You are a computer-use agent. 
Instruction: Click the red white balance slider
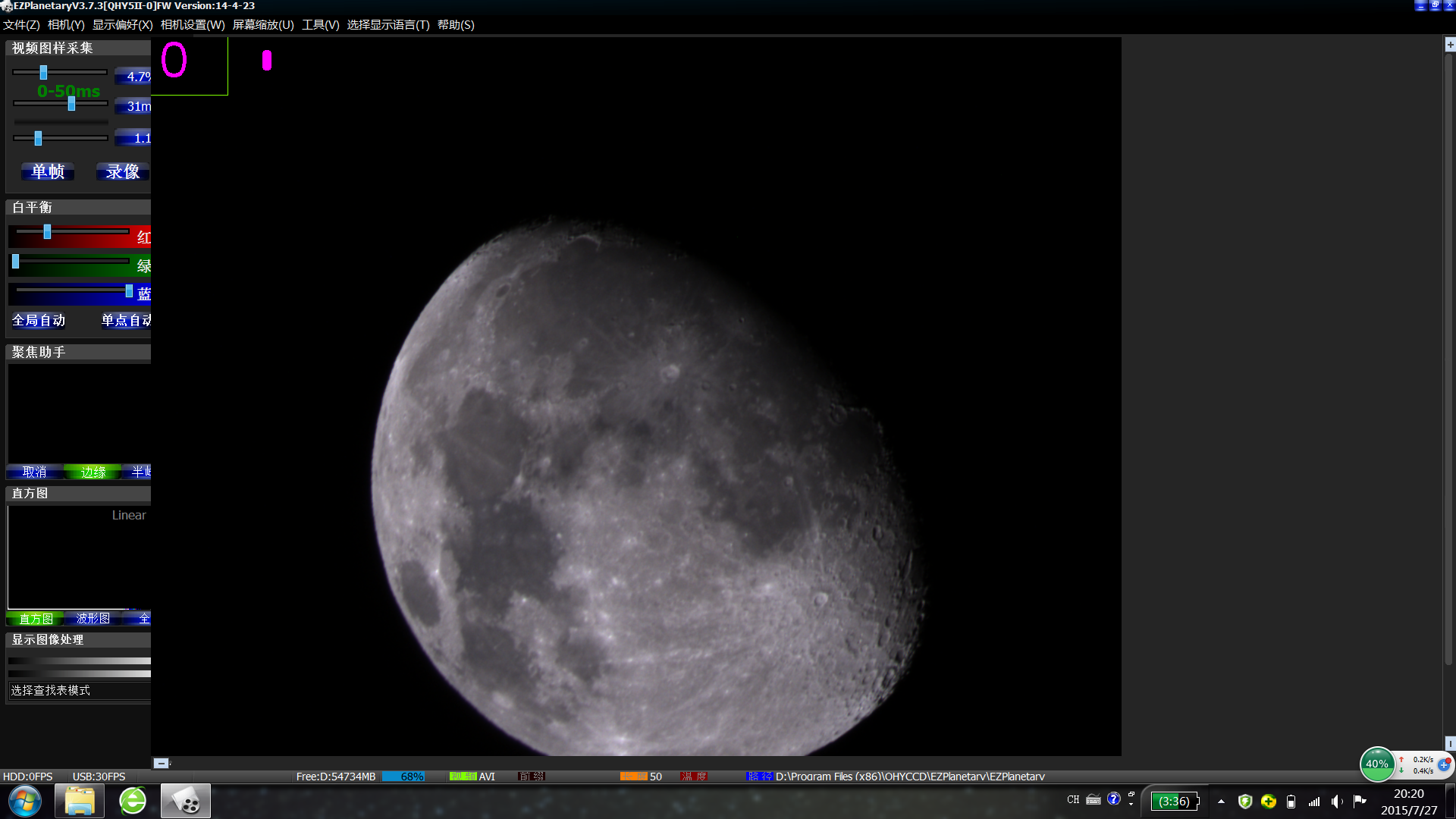tap(47, 232)
